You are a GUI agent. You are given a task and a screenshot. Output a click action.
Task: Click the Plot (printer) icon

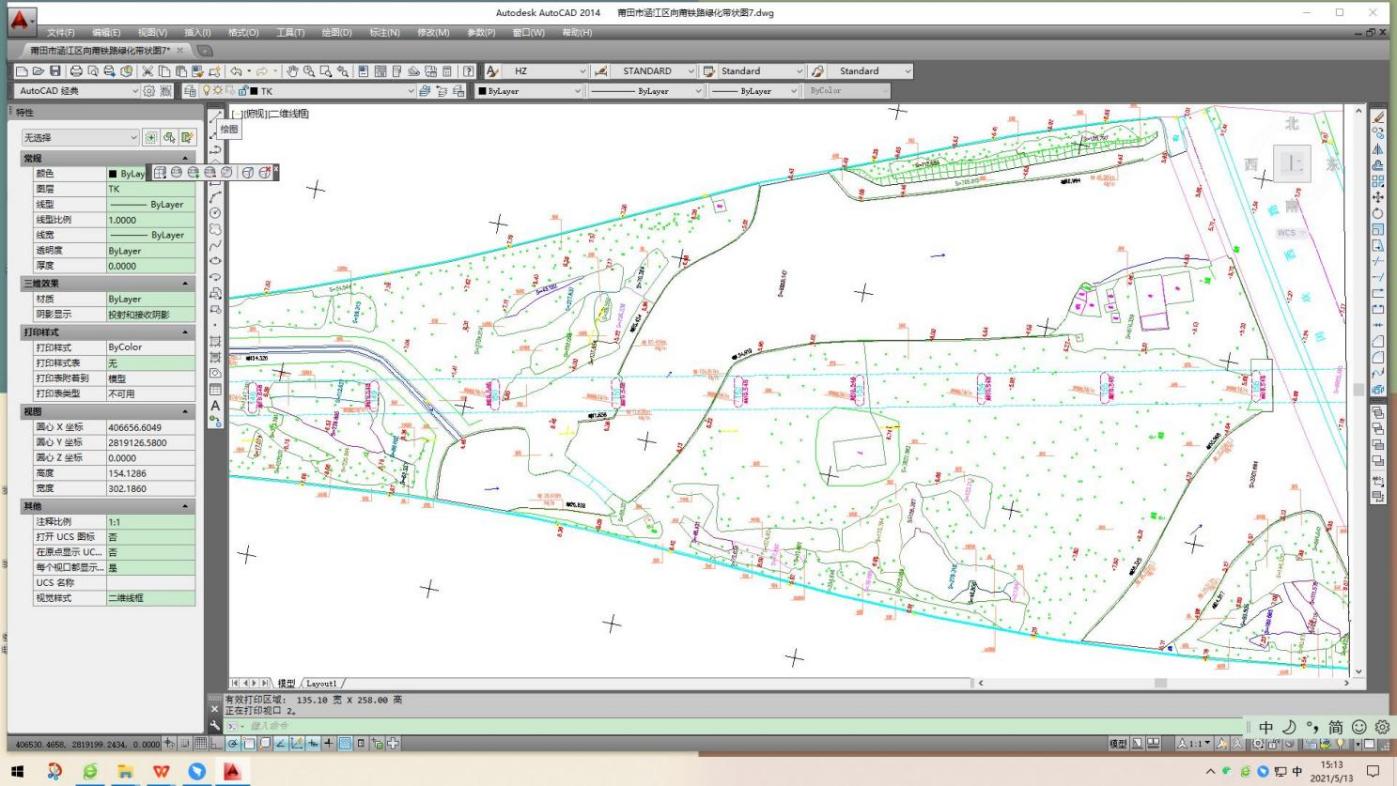[x=76, y=71]
